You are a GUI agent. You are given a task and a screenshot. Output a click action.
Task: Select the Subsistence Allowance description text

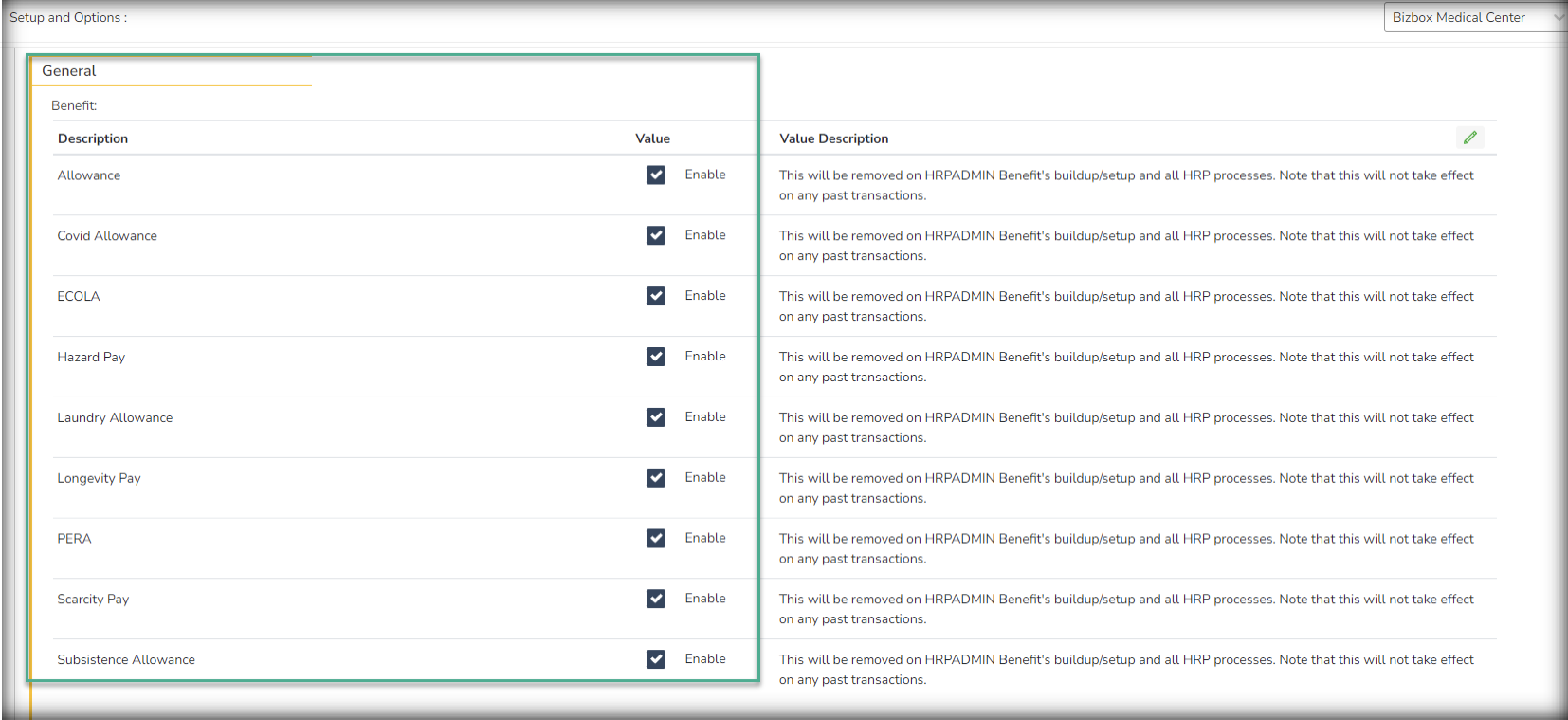126,660
